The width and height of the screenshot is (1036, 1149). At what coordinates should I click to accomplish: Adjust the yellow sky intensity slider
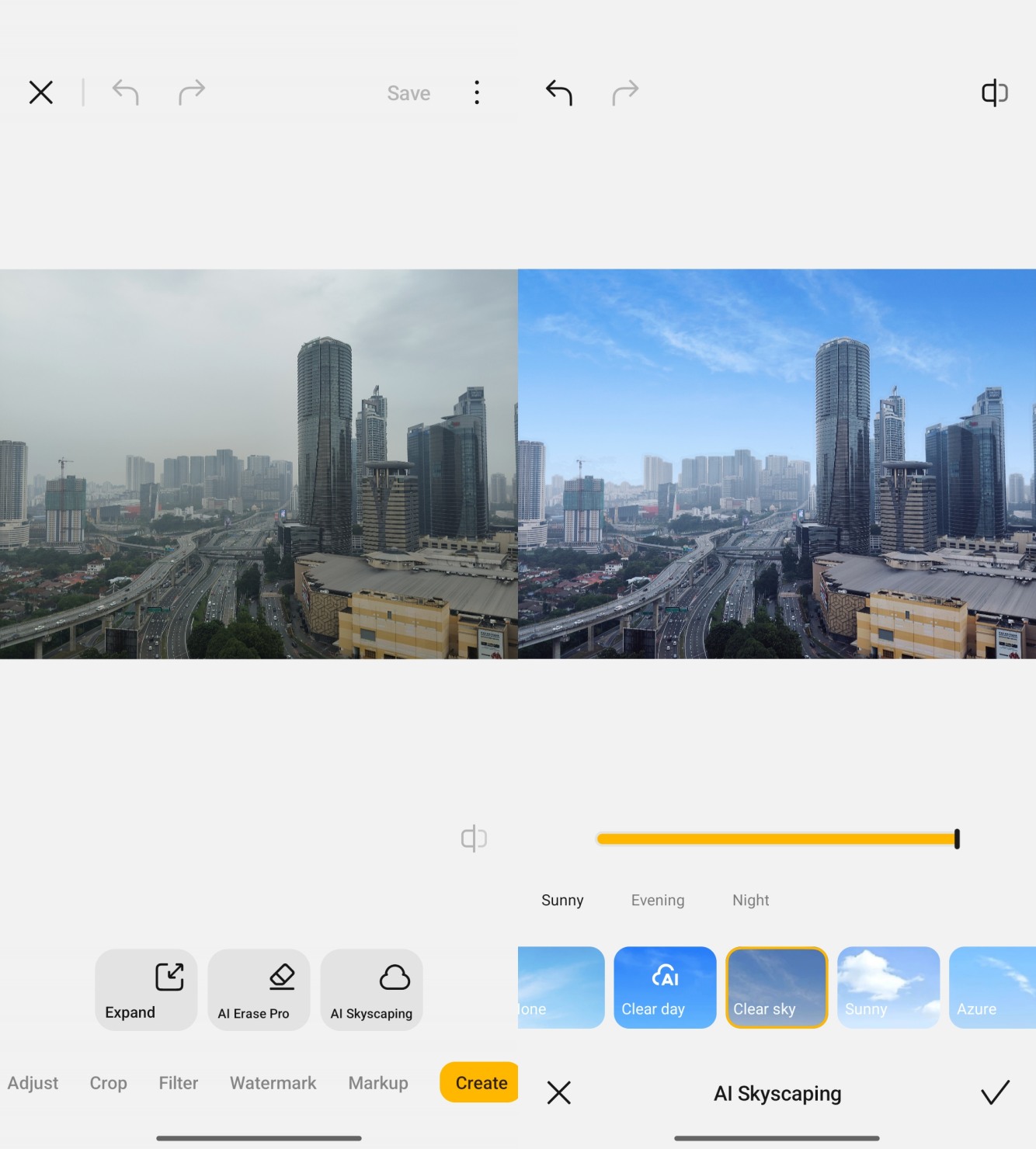click(x=777, y=838)
